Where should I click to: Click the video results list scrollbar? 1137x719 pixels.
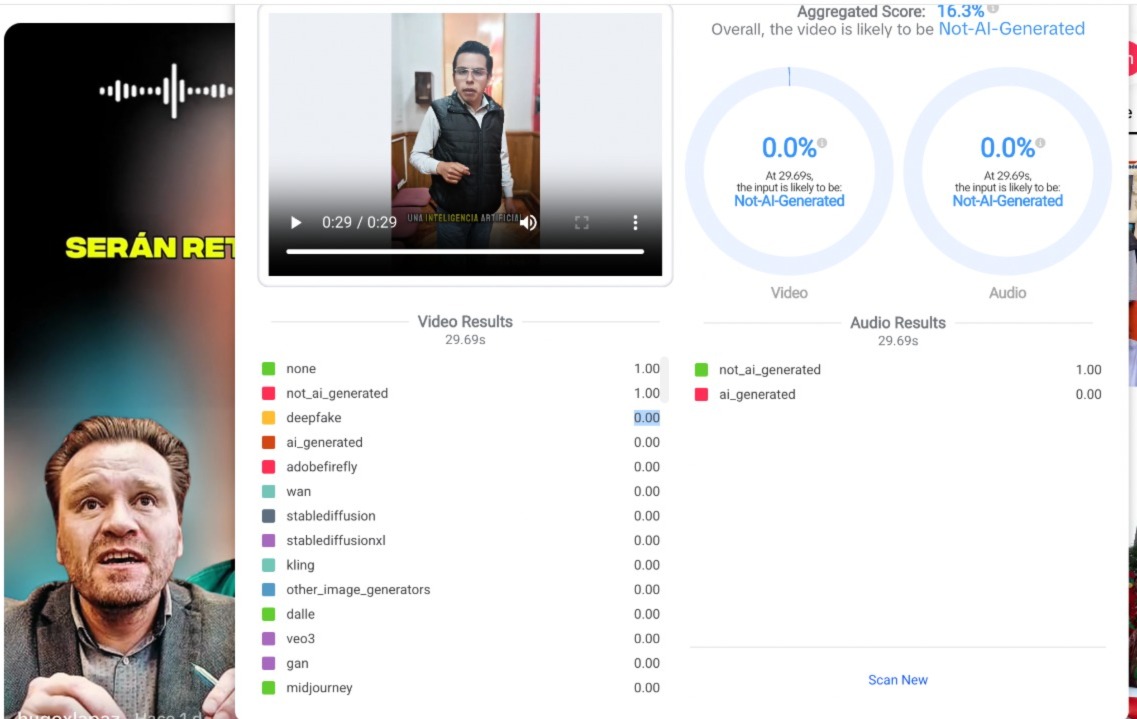(665, 380)
